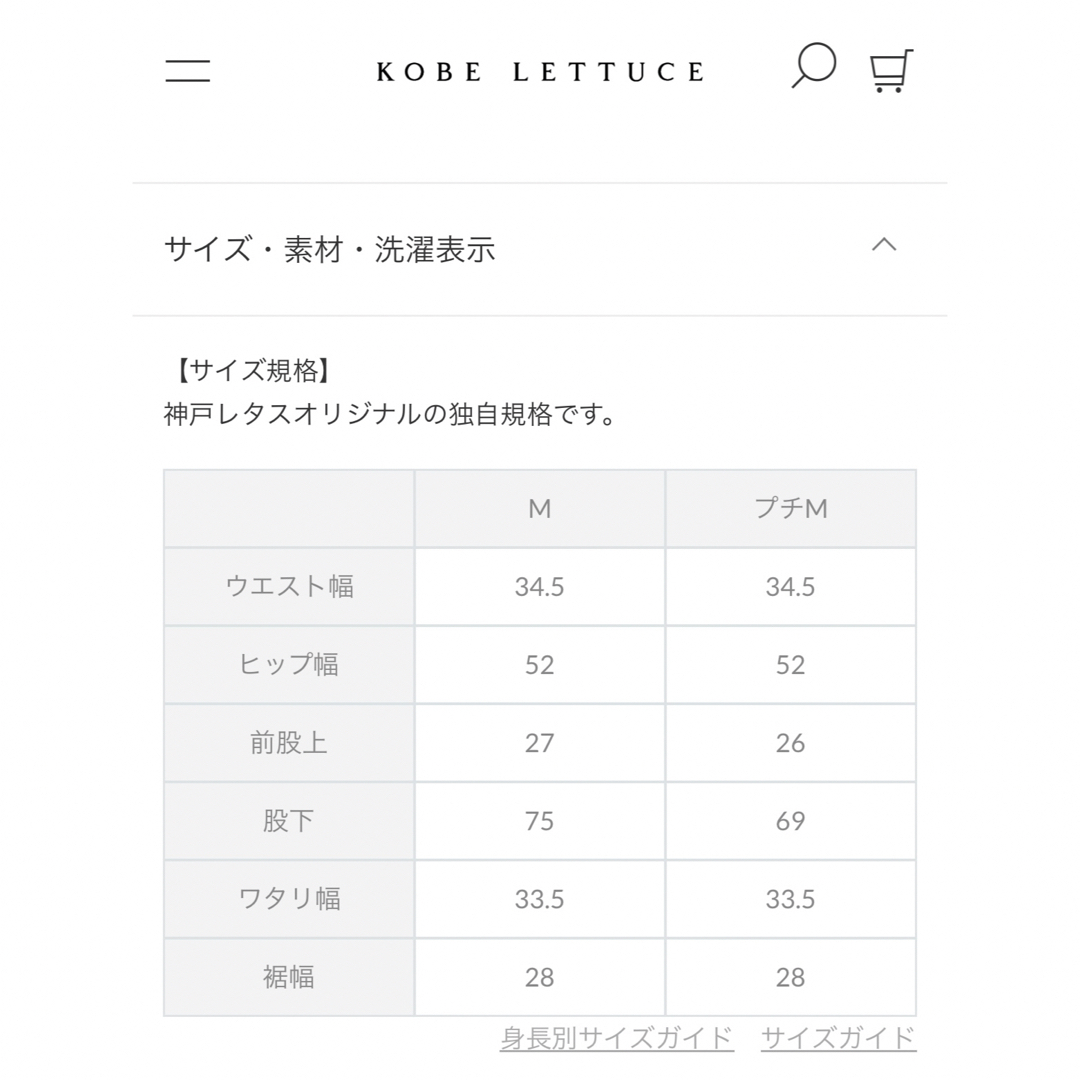Open the search magnifier
The image size is (1080, 1080).
click(x=813, y=66)
